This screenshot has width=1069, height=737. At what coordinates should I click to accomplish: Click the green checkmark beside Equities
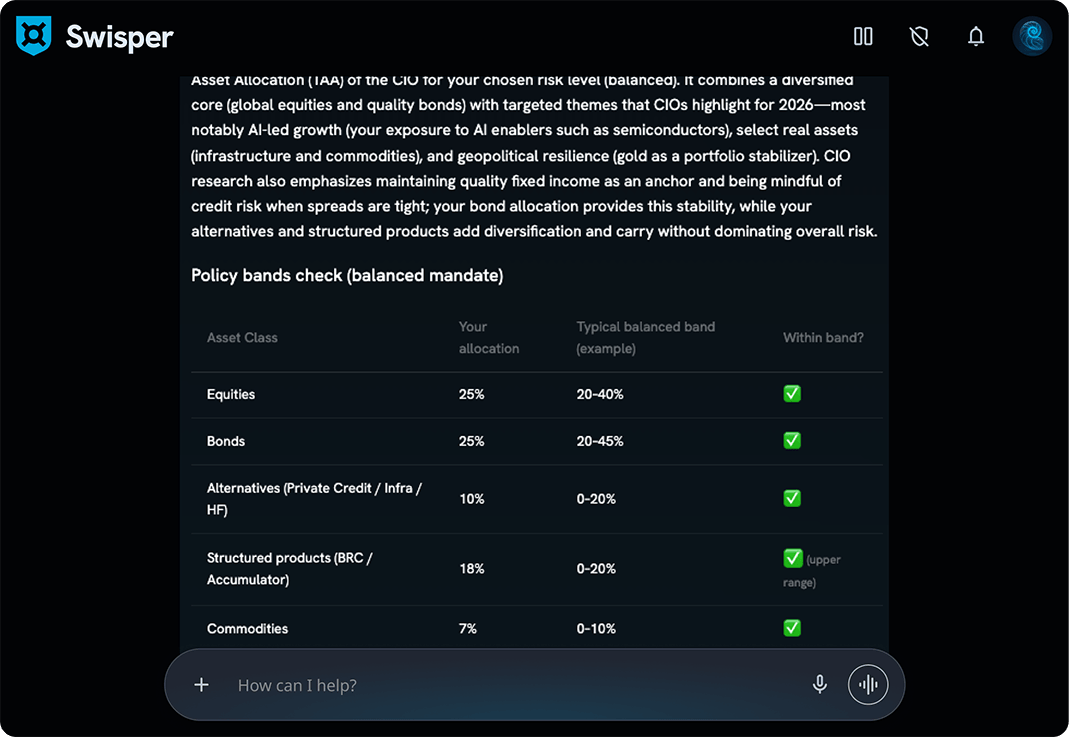[792, 394]
